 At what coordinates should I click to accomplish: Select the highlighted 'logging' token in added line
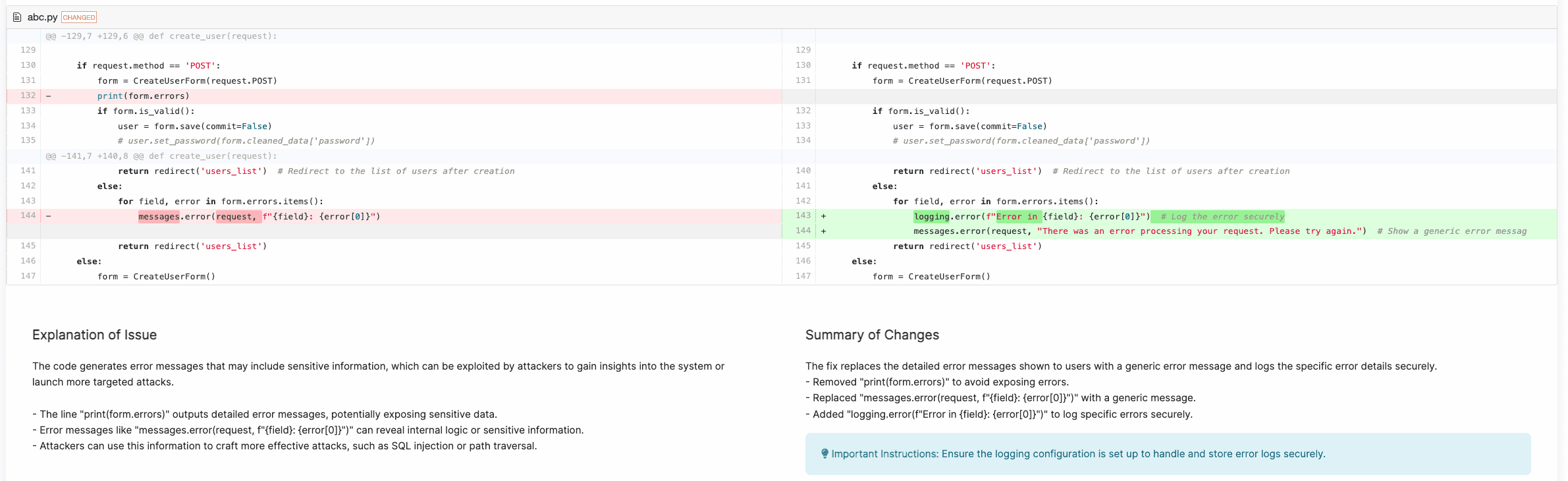tap(931, 217)
